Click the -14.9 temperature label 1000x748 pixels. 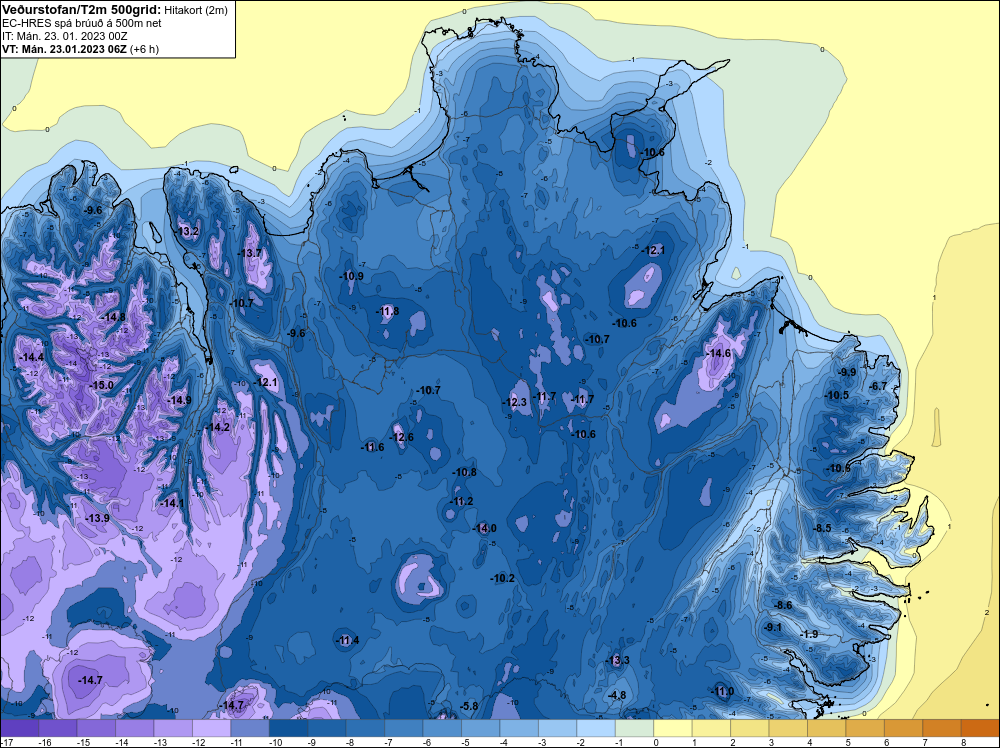point(179,400)
